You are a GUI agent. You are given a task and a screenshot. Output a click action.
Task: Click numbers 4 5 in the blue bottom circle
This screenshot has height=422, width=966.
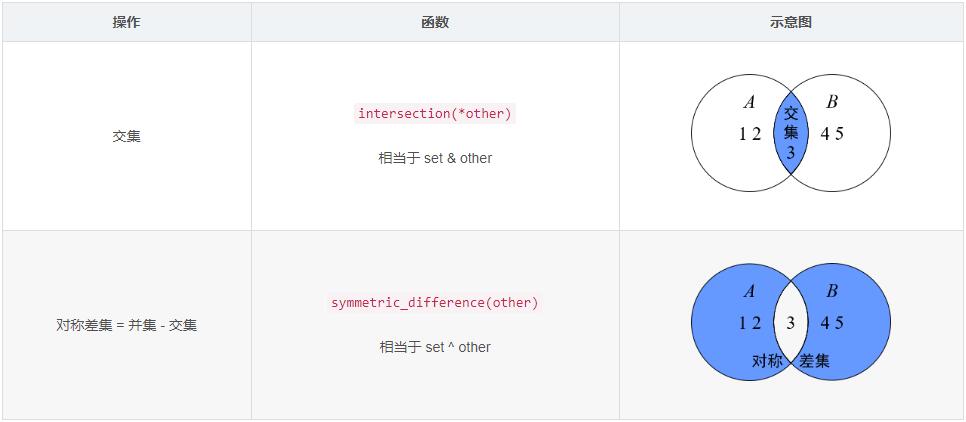click(x=832, y=323)
